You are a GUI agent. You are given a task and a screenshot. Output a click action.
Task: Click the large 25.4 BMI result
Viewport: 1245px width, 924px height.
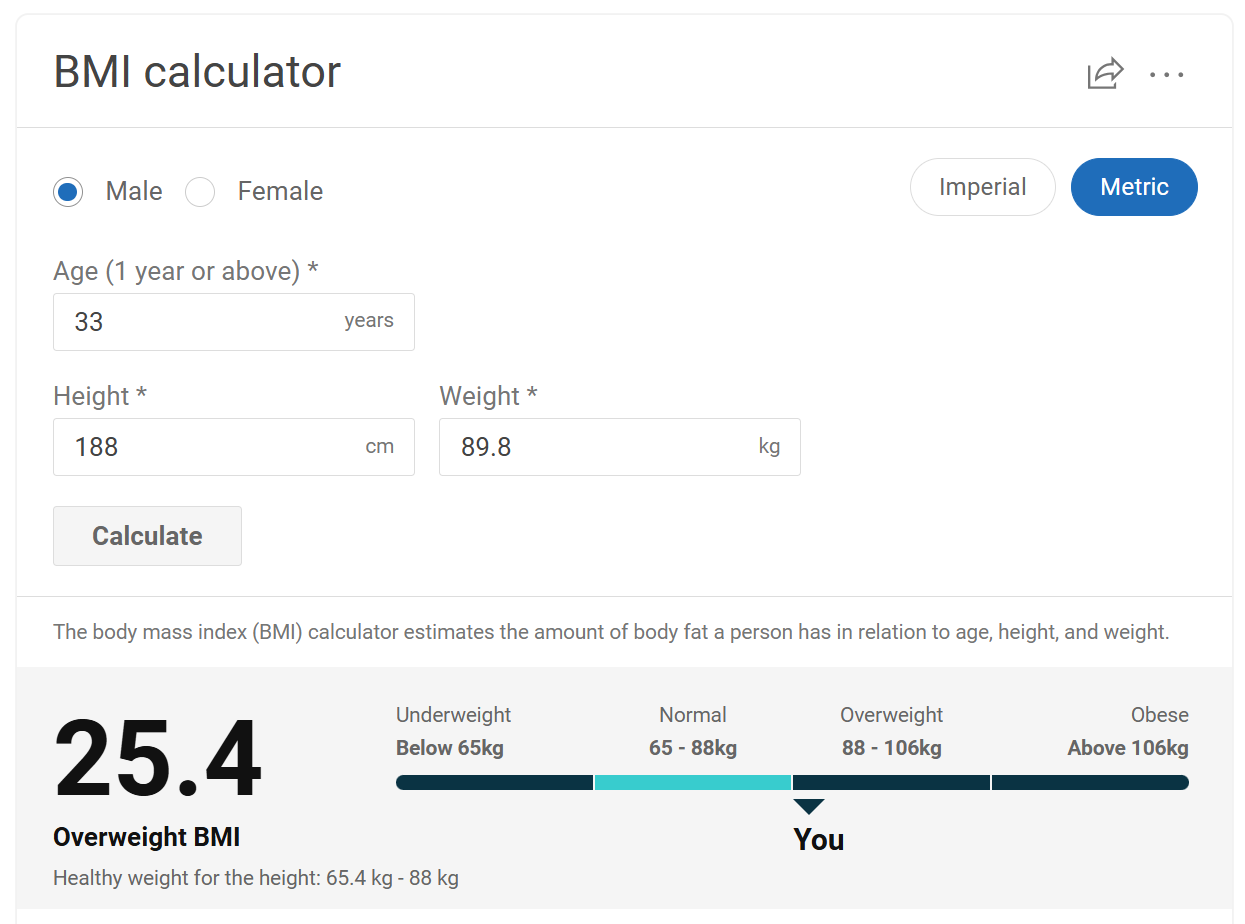(158, 761)
